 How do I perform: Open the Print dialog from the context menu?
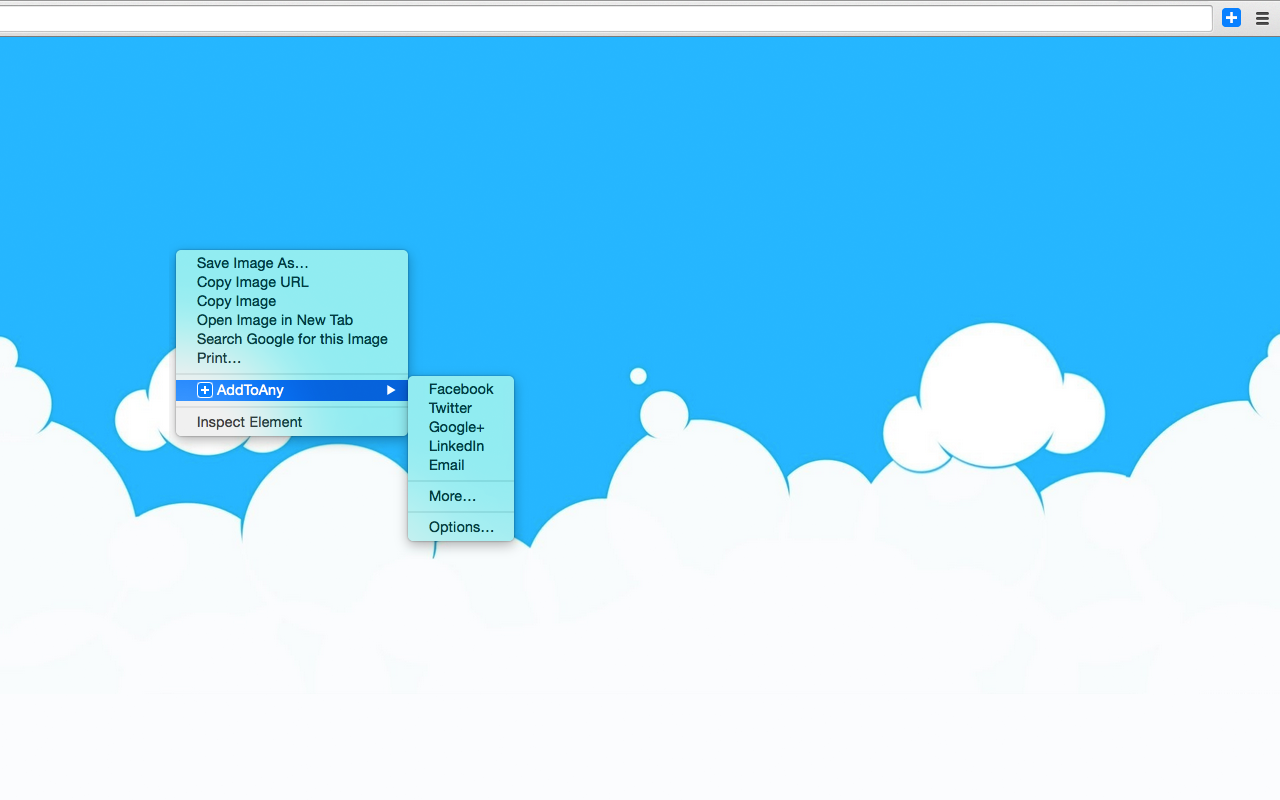point(218,358)
